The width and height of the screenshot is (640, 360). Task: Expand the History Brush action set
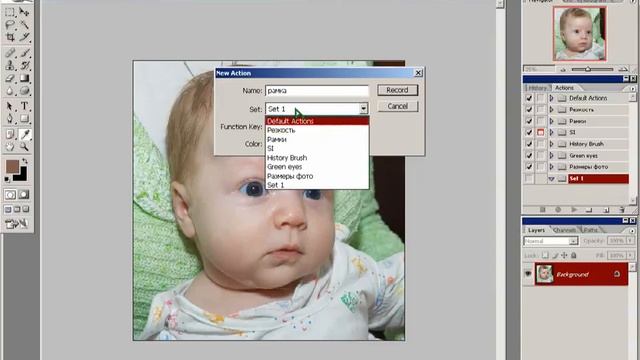(x=551, y=144)
